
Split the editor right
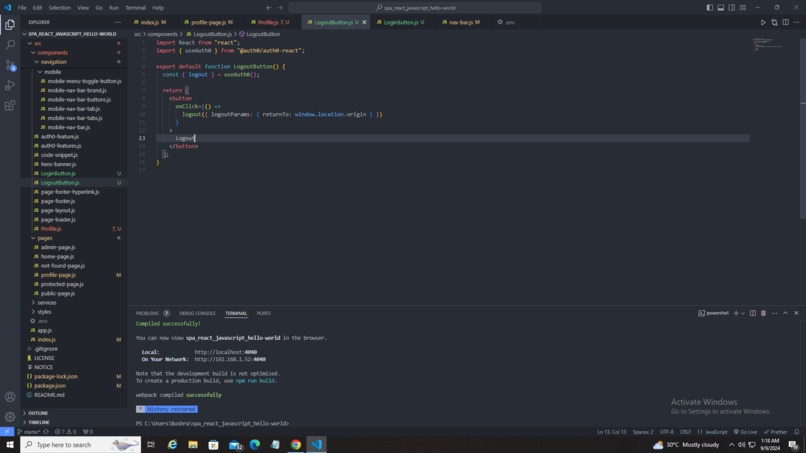click(x=785, y=22)
